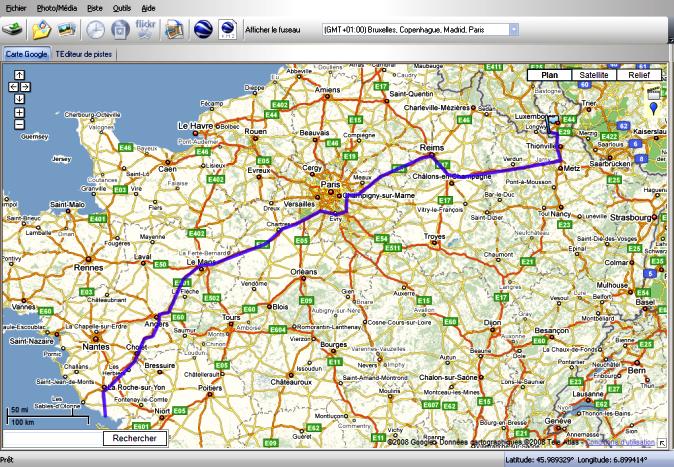Pan map down with arrow button
The width and height of the screenshot is (674, 467).
coord(19,99)
